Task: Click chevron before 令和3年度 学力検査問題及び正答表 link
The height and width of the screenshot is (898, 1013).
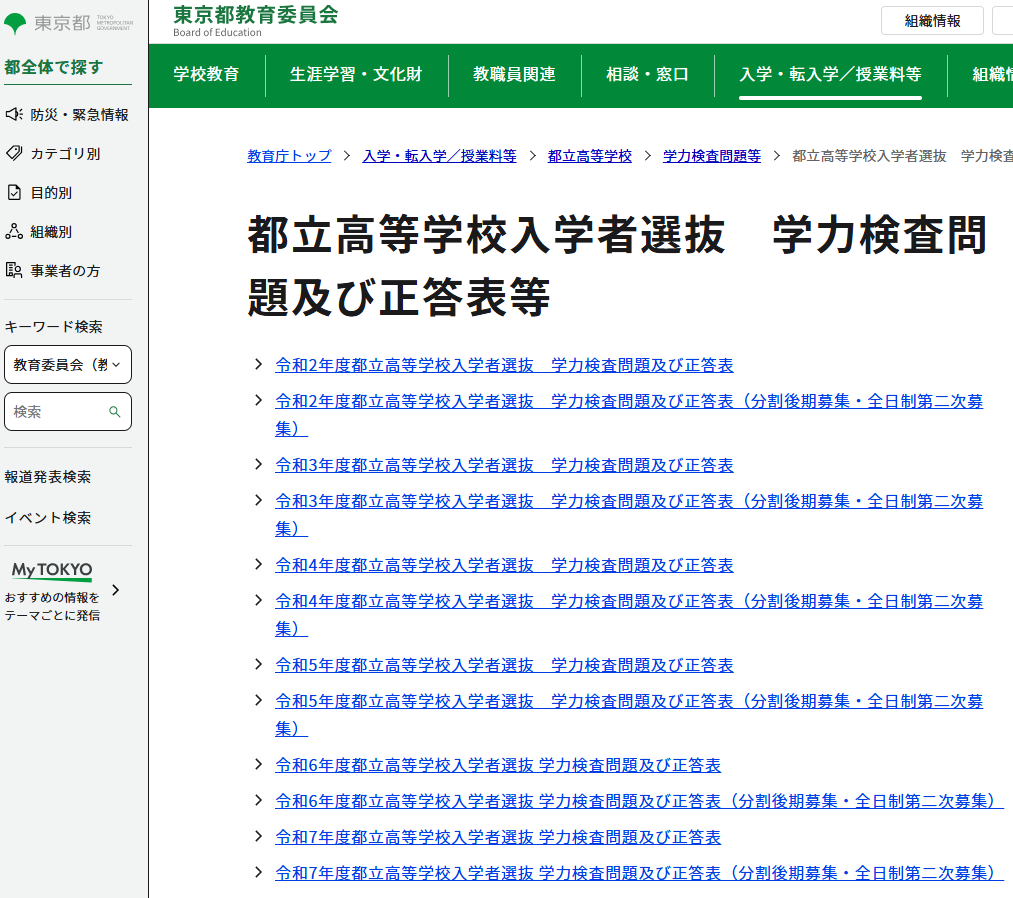Action: [258, 465]
